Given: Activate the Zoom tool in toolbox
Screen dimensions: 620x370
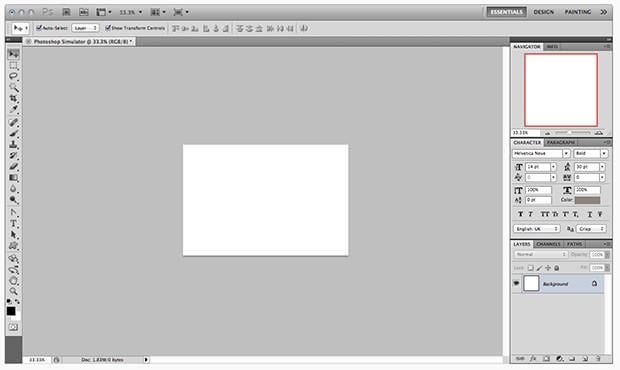Looking at the screenshot, I should click(x=13, y=291).
